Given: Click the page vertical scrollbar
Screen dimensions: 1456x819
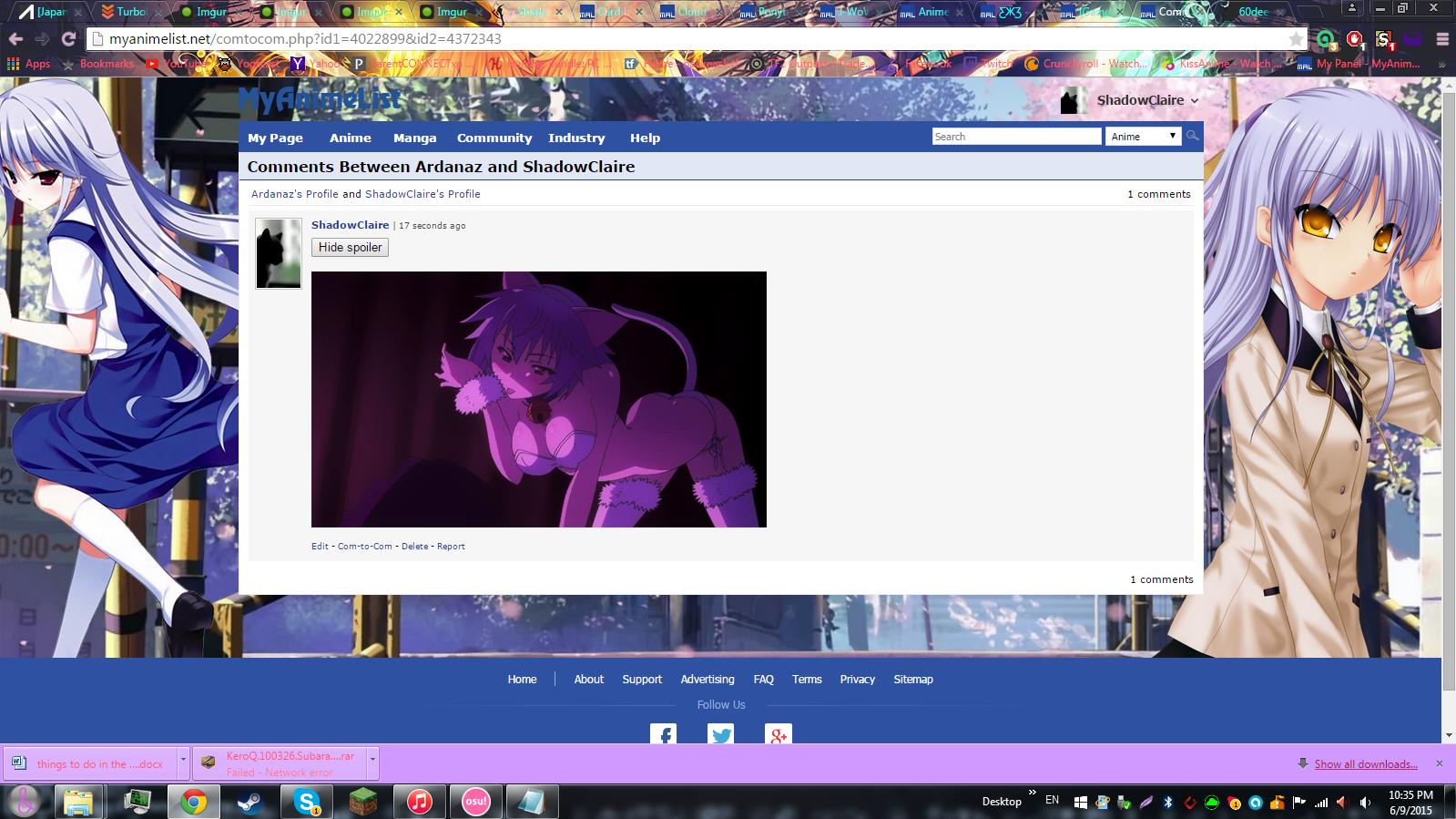Looking at the screenshot, I should coord(1449,364).
